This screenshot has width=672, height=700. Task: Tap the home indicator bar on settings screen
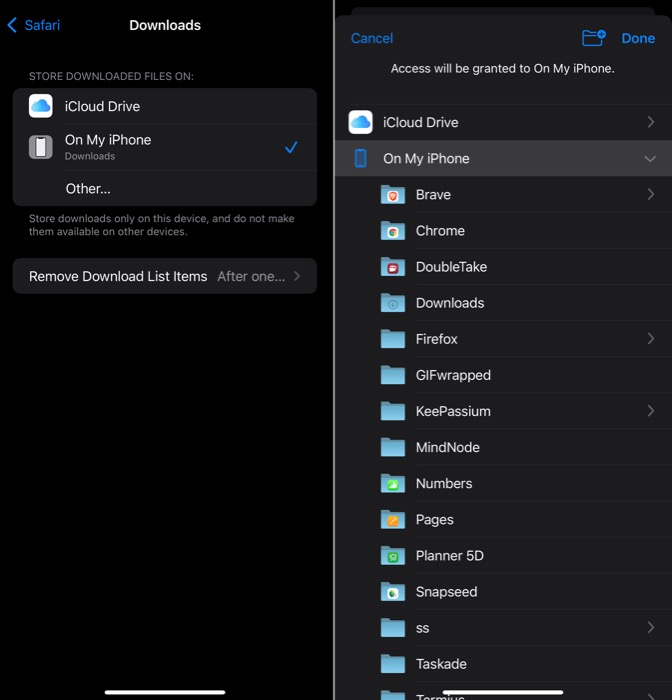[165, 692]
